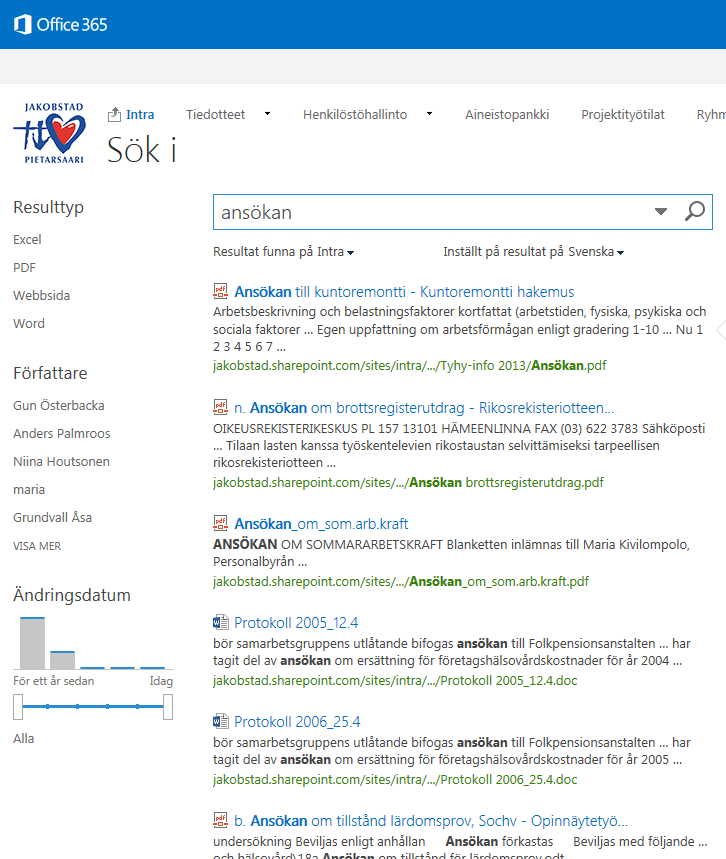Click the 'För ett år sedan' label

pos(54,681)
